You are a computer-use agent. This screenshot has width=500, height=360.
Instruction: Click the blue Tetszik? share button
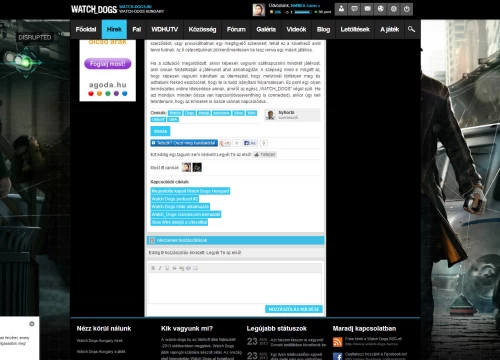click(x=184, y=143)
